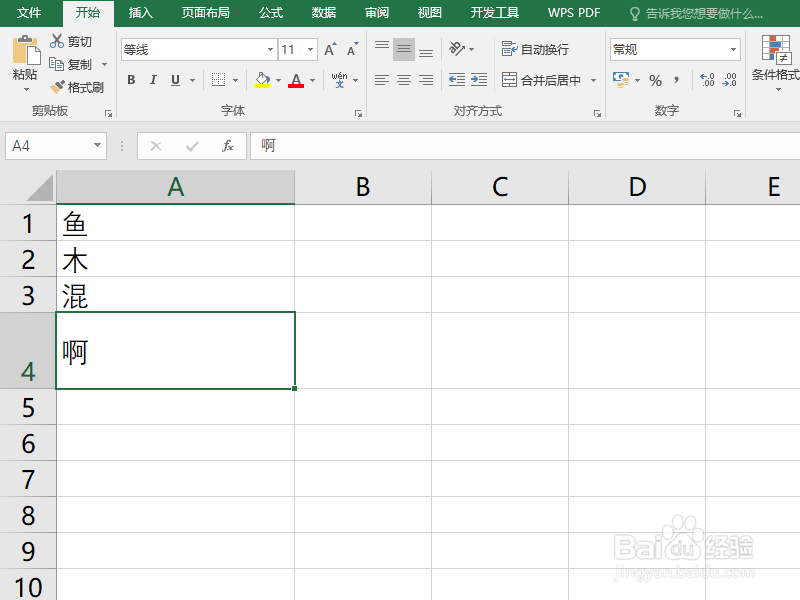Viewport: 800px width, 600px height.
Task: Open number format dialog launcher
Action: tap(737, 113)
